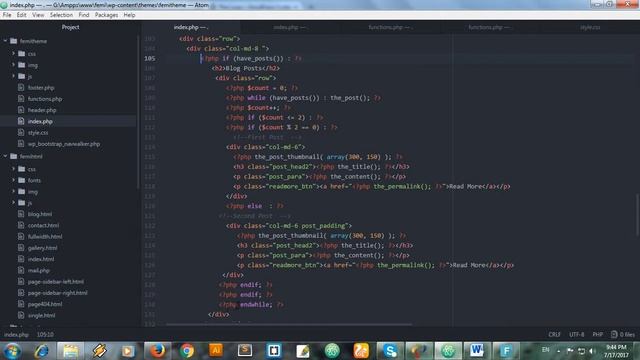640x360 pixels.
Task: Open index.html in the project tree
Action: tap(41, 259)
